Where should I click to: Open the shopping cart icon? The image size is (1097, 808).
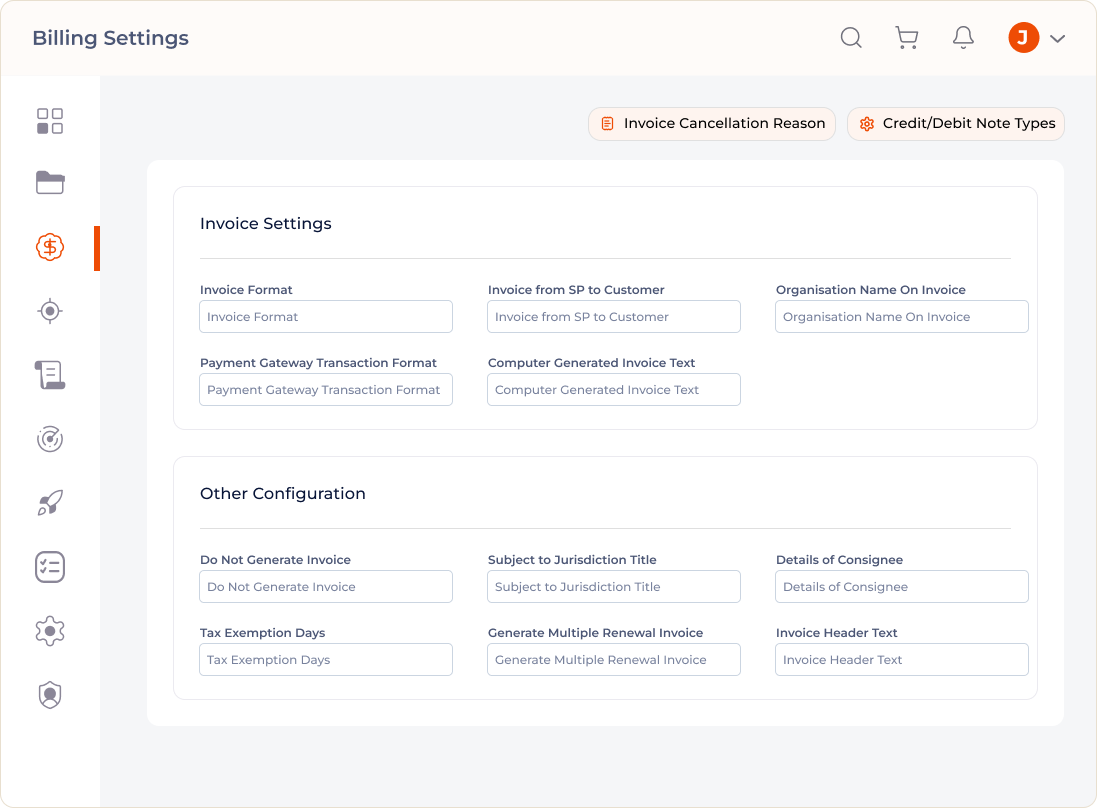point(907,38)
